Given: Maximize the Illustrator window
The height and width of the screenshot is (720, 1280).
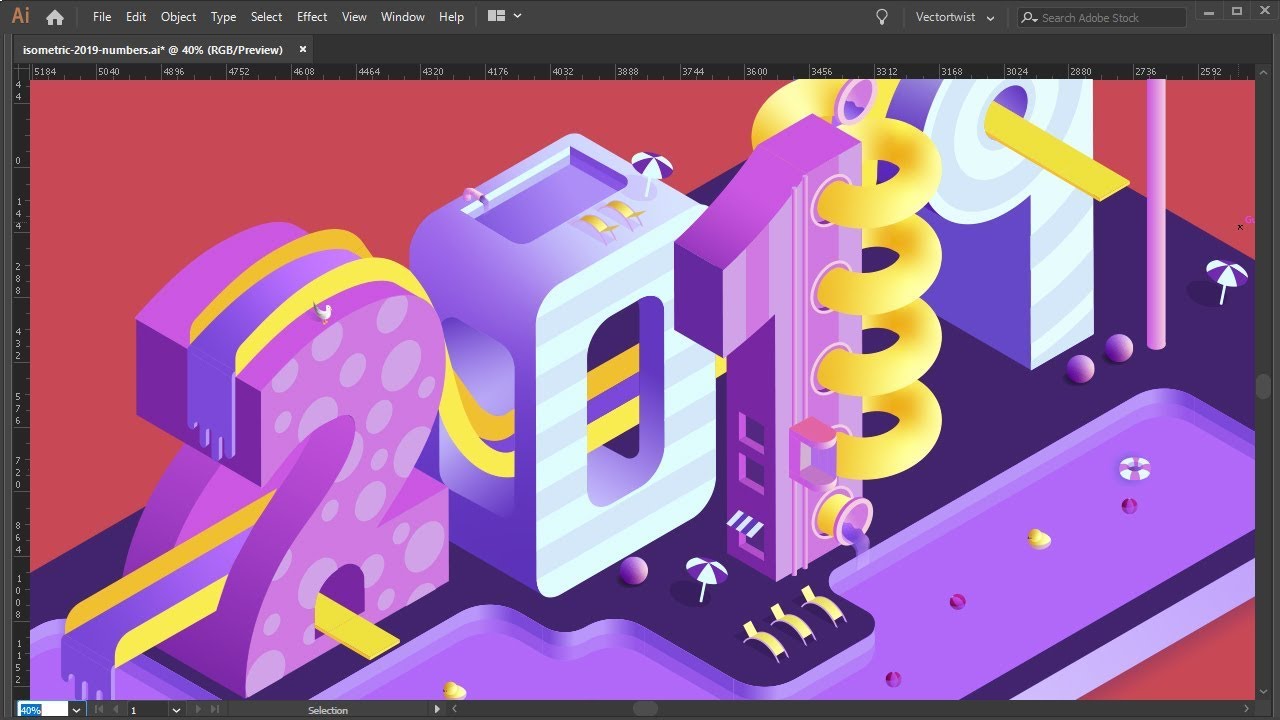Looking at the screenshot, I should click(1237, 13).
